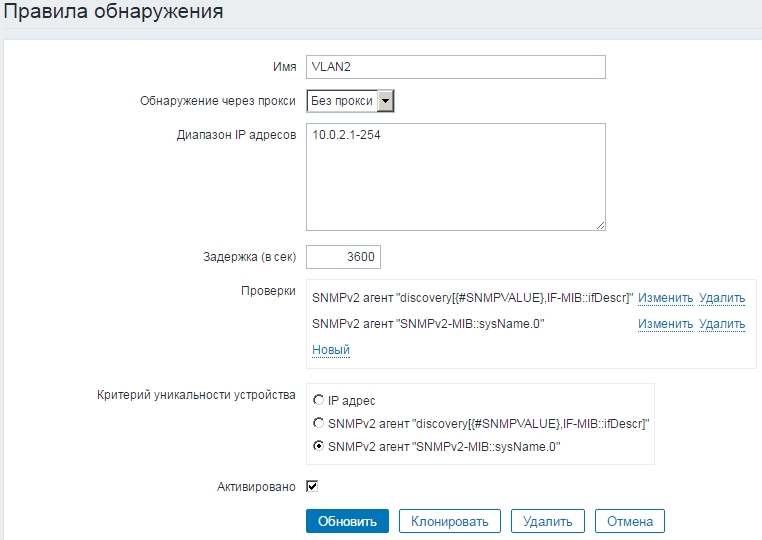This screenshot has width=762, height=540.
Task: Toggle the Активировано checkbox
Action: 312,487
